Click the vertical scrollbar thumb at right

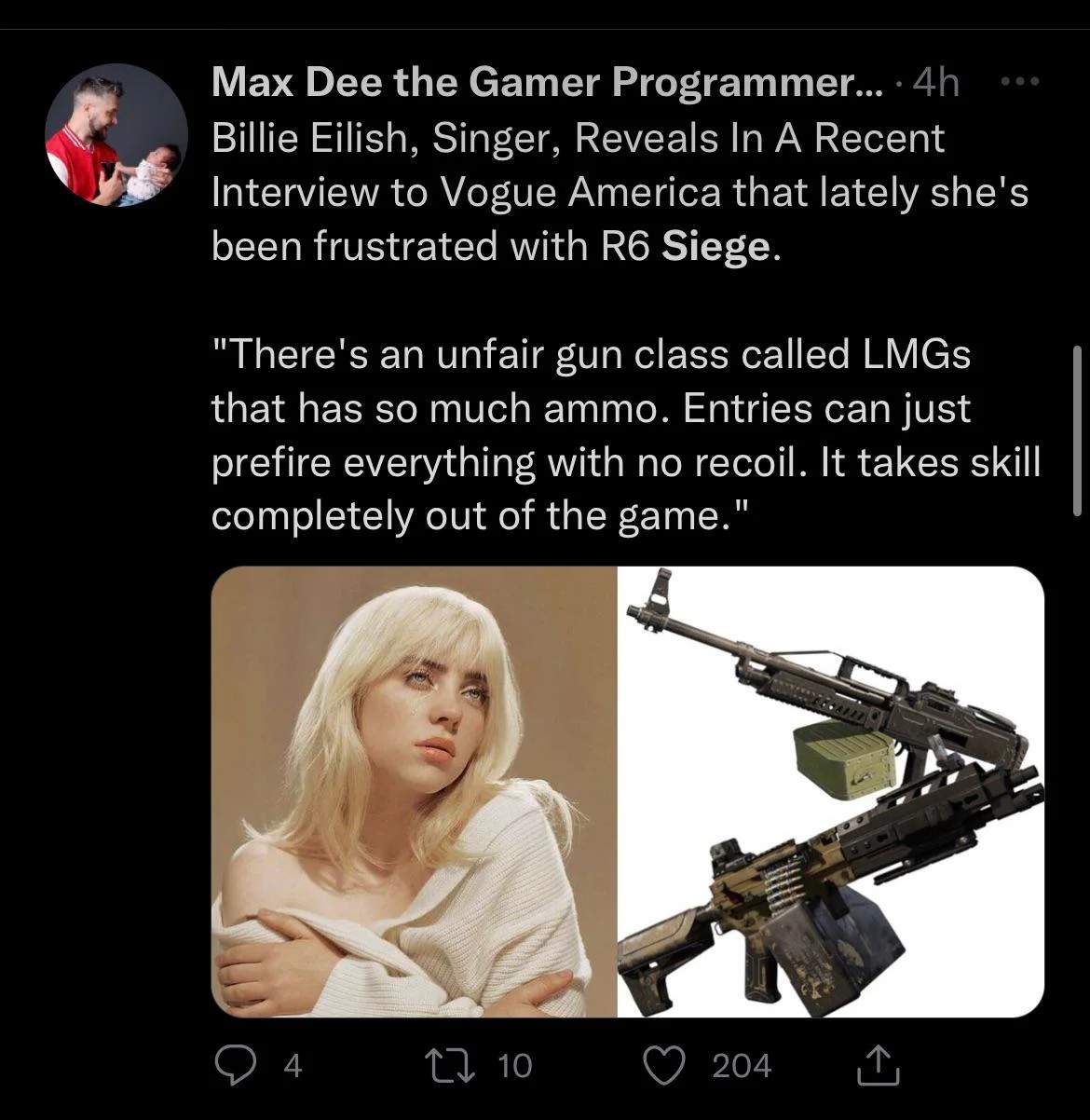(1077, 430)
